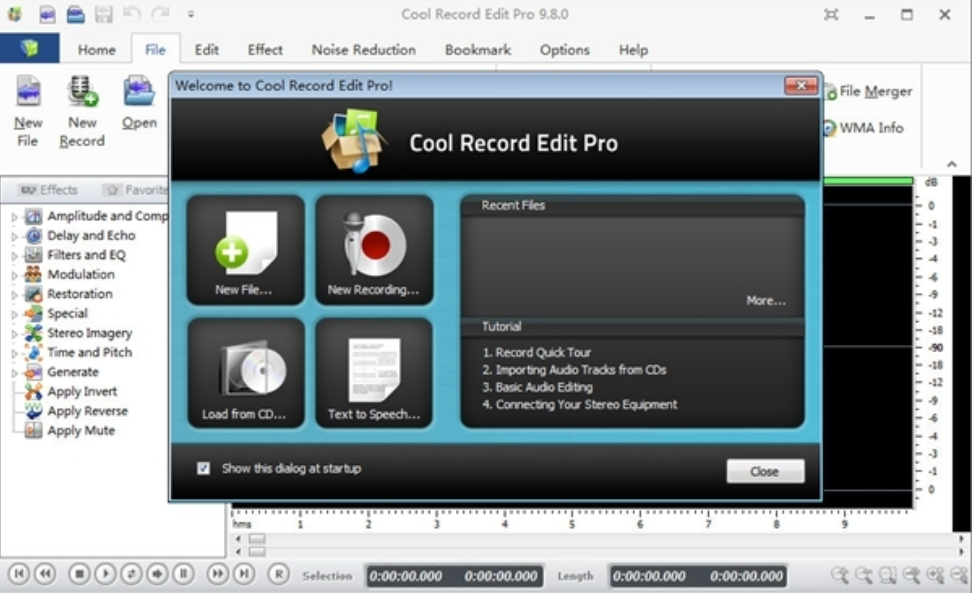Expand the Stereo Imagery node
The height and width of the screenshot is (593, 974).
[14, 334]
